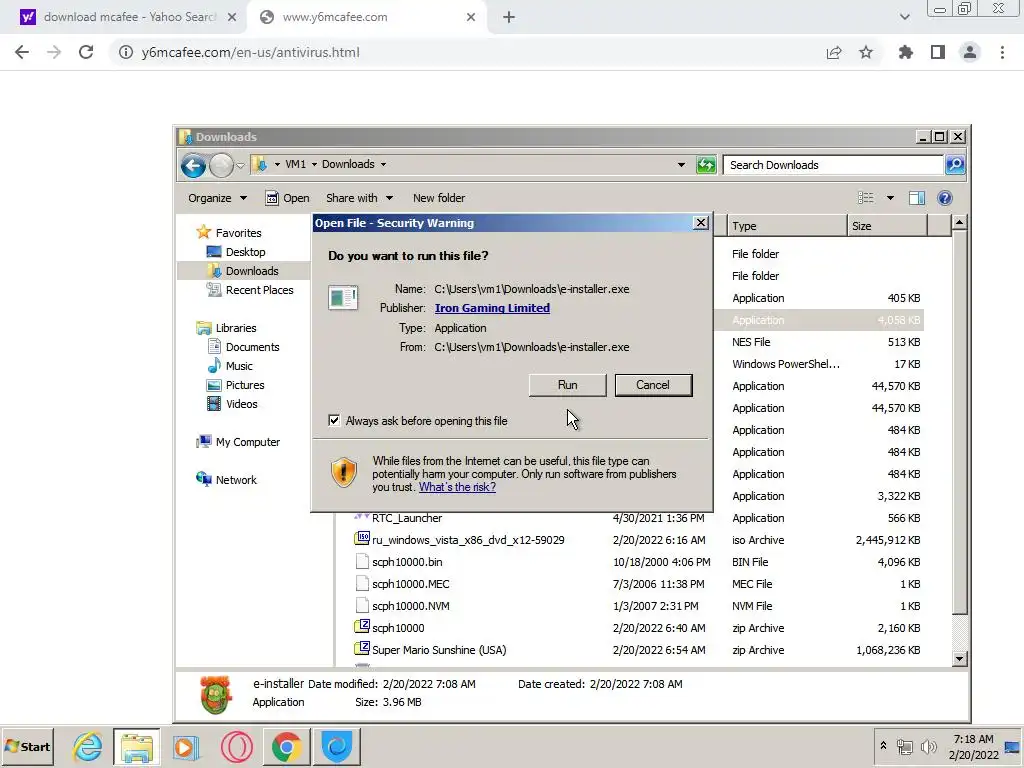This screenshot has height=768, width=1024.
Task: Open Iron Gaming Limited publisher link
Action: 492,308
